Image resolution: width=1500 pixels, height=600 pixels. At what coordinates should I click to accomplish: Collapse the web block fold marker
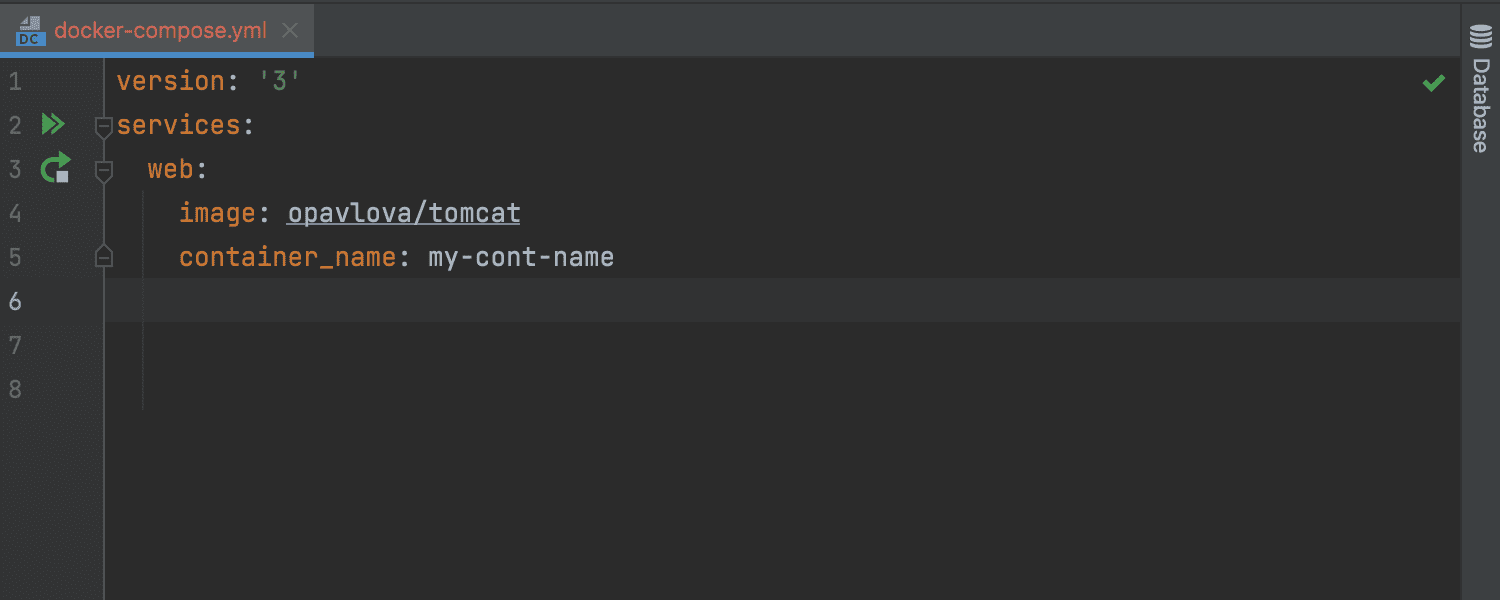(103, 170)
